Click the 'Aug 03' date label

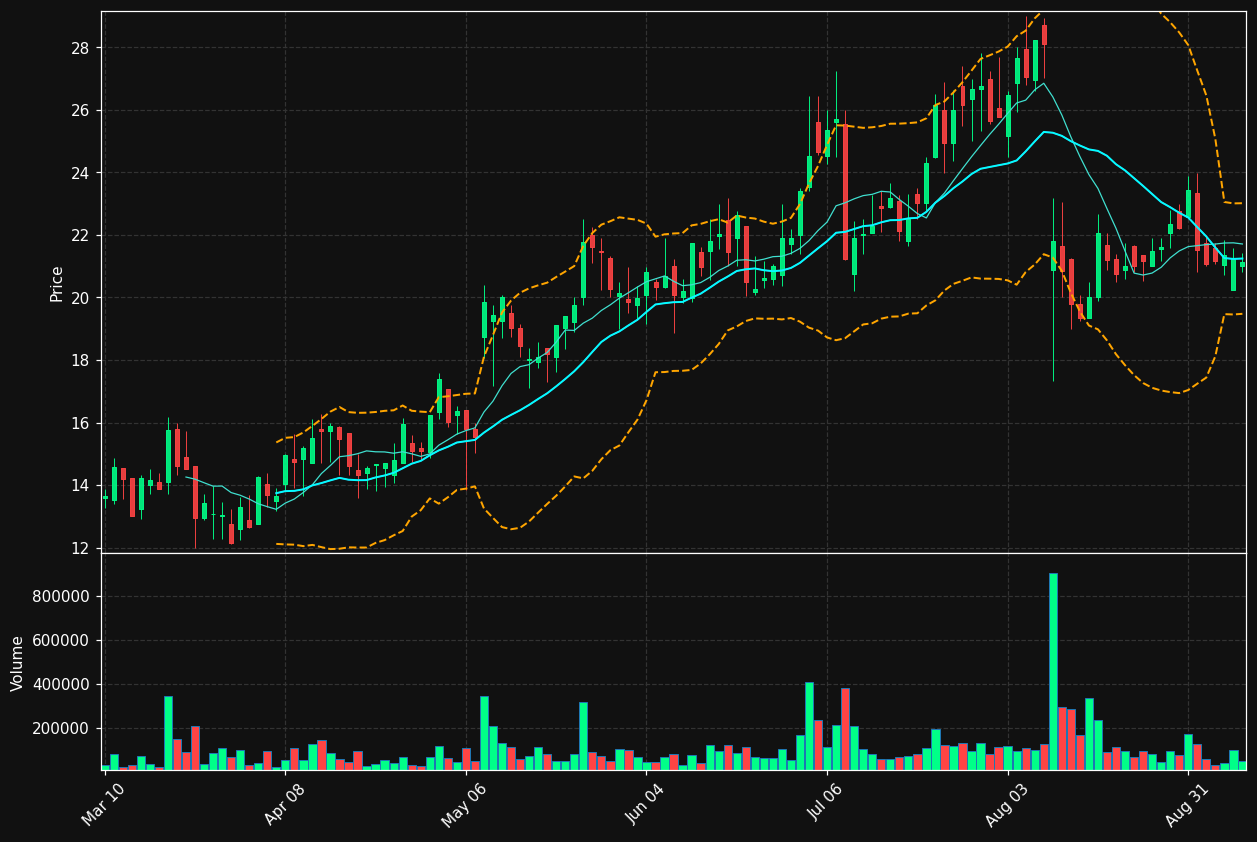1007,805
